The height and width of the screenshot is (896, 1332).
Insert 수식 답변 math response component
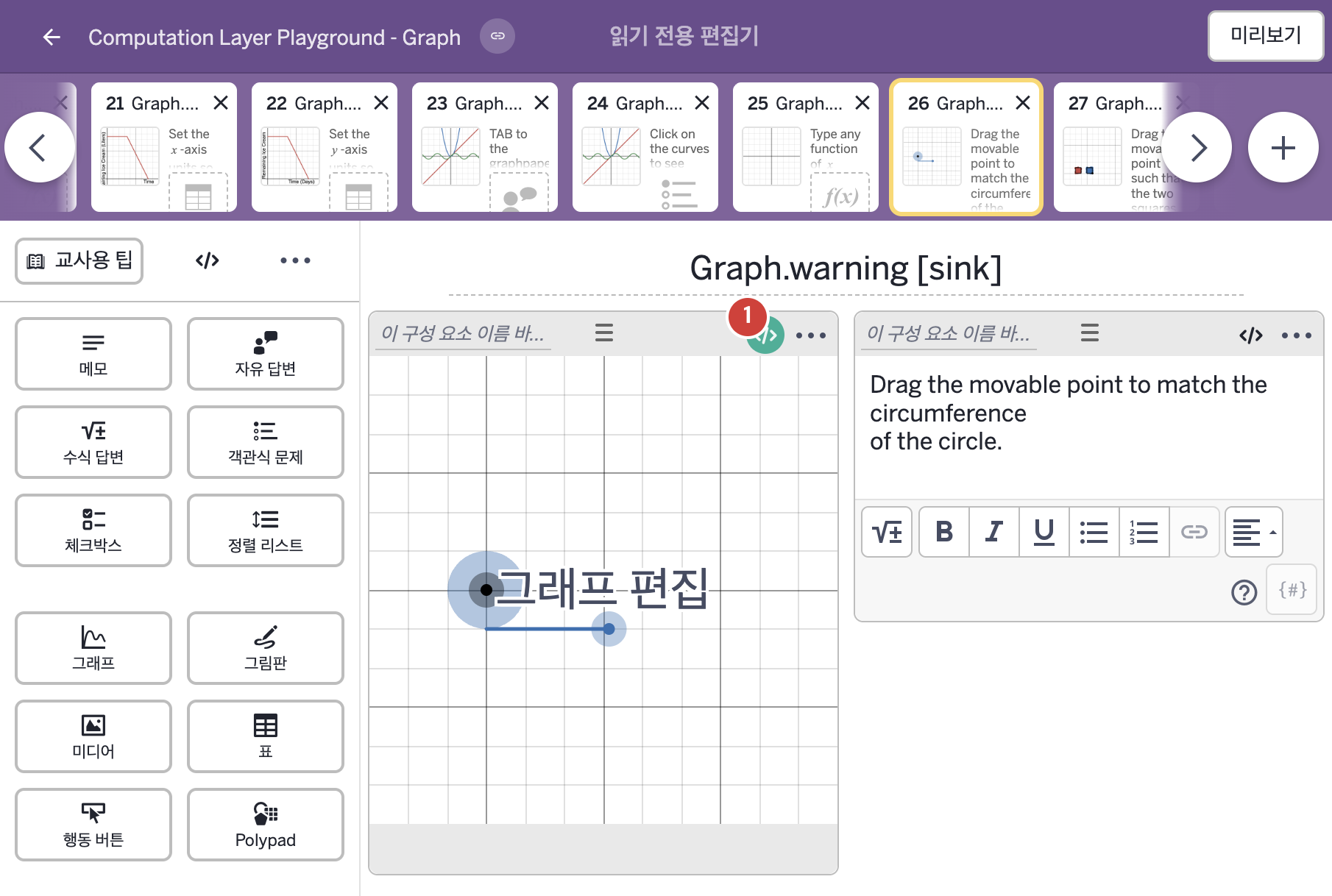click(93, 442)
